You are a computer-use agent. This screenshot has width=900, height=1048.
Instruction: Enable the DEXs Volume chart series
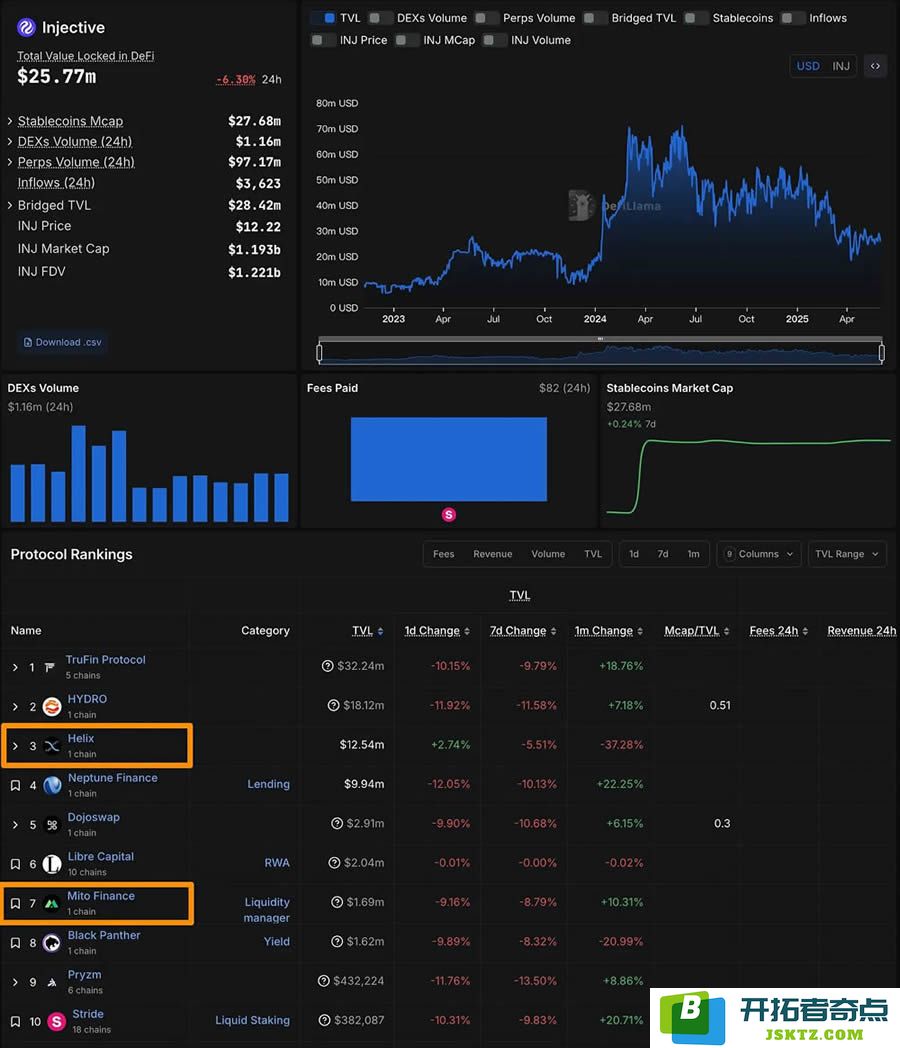[380, 18]
